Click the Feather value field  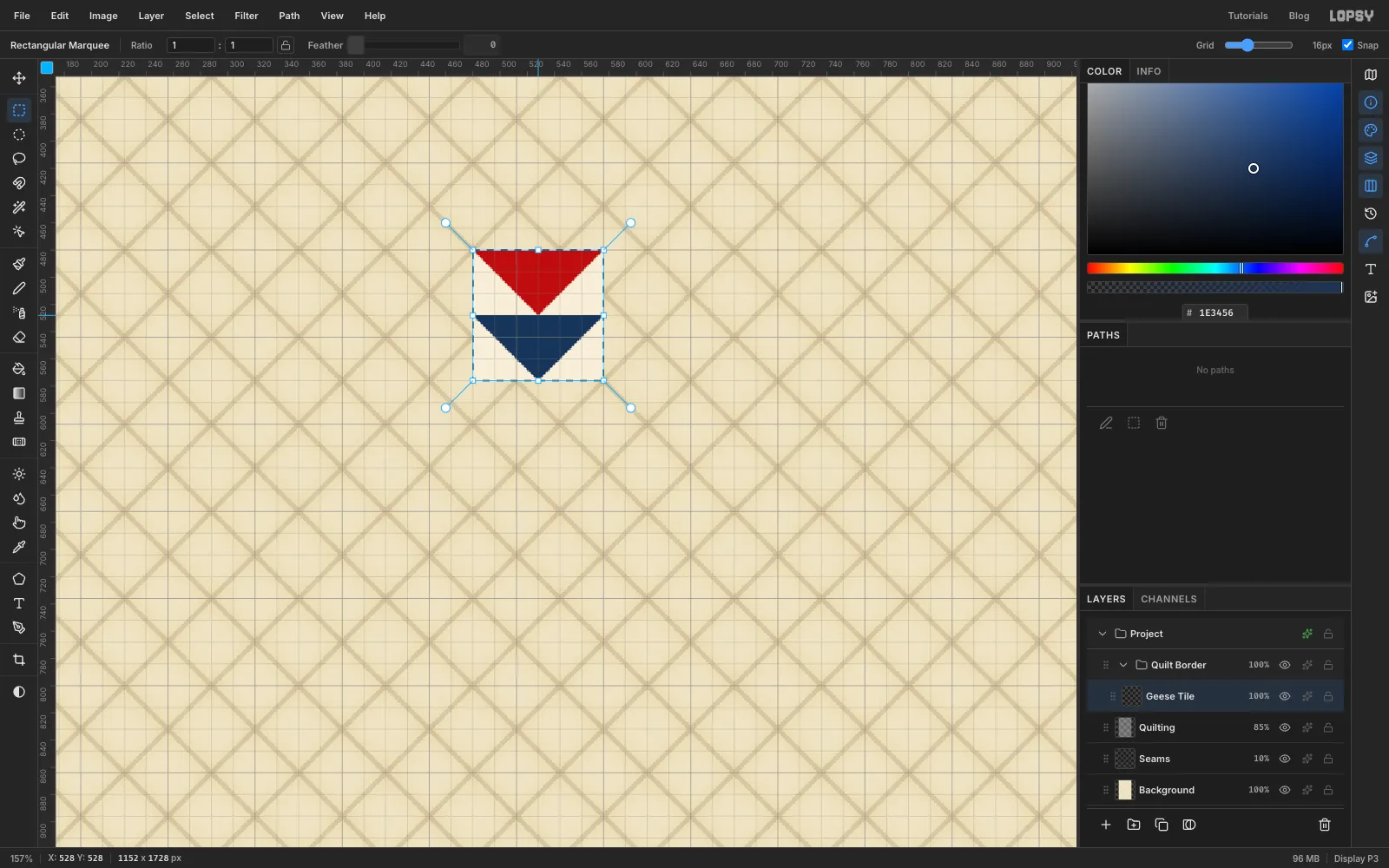482,45
